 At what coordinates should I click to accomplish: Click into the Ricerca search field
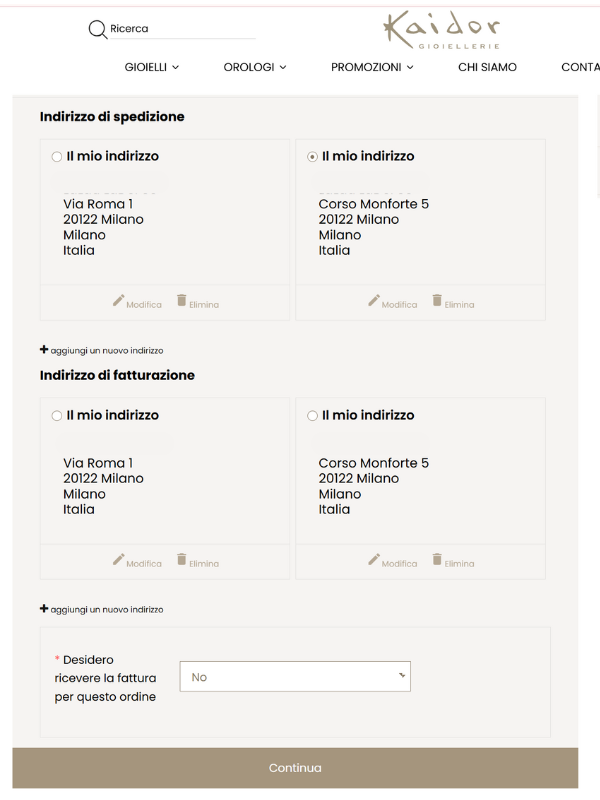[x=180, y=29]
